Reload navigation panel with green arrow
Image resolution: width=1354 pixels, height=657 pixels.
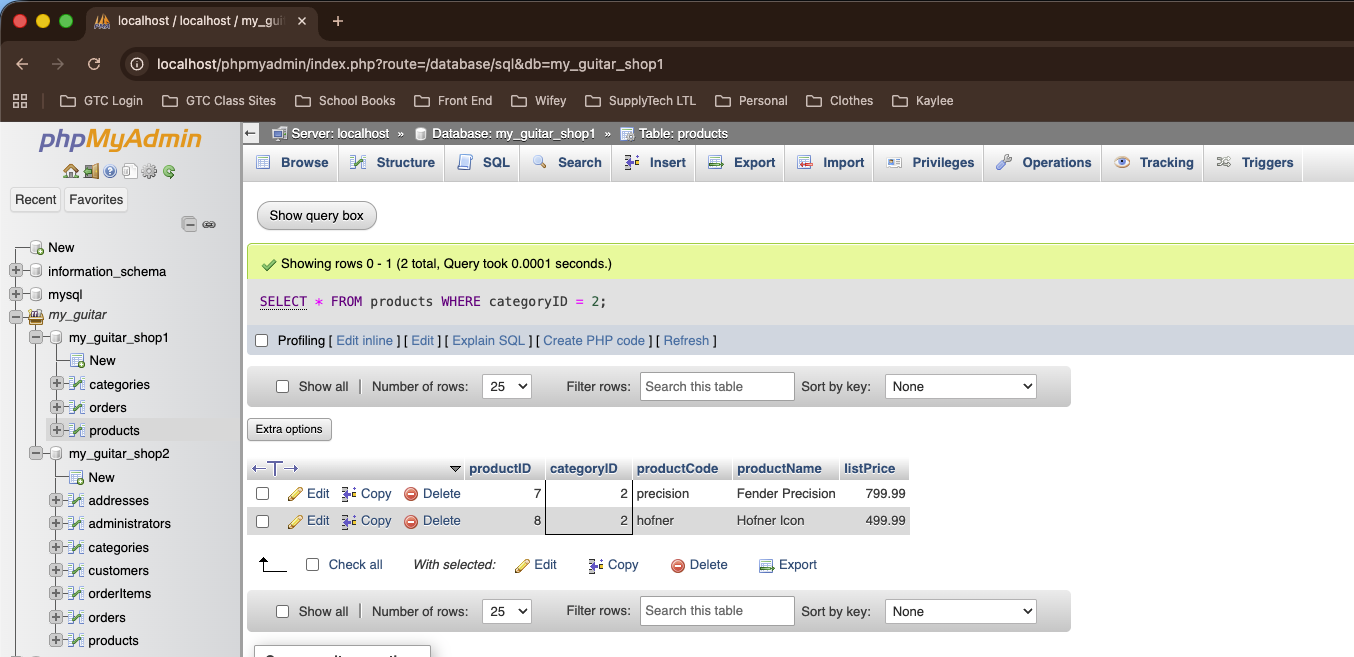[x=169, y=171]
